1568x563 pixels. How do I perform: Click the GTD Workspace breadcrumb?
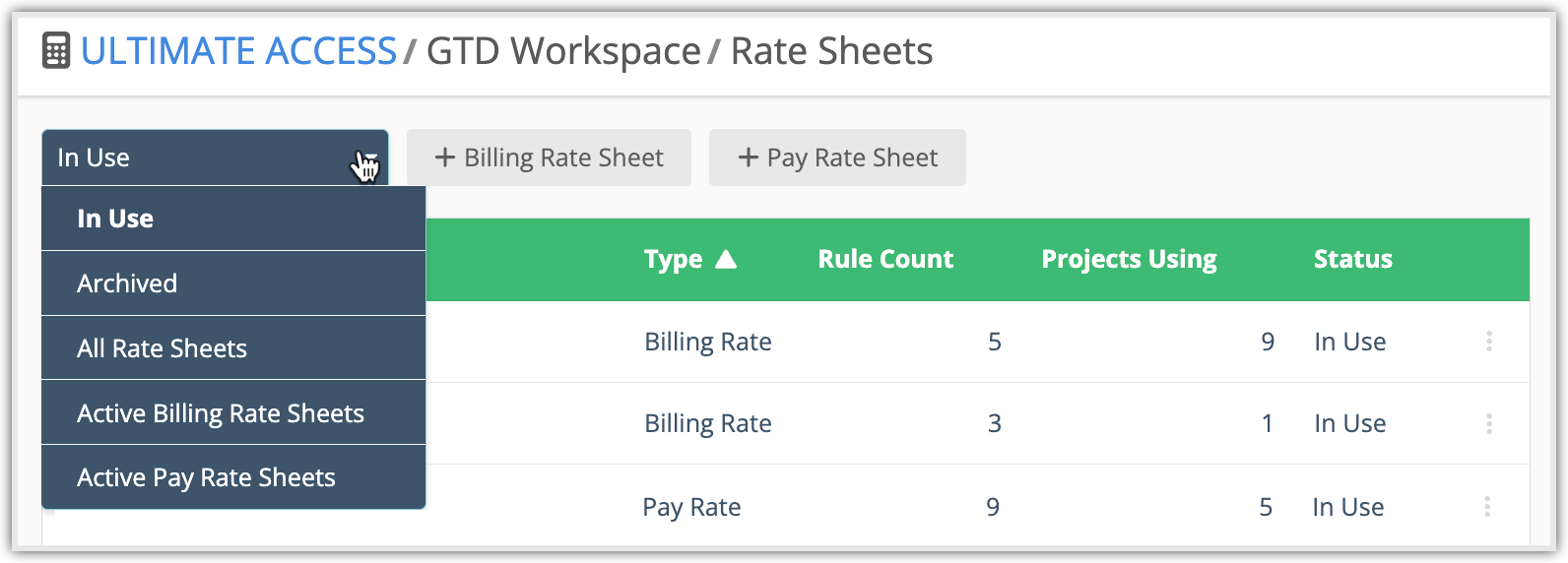pos(563,51)
